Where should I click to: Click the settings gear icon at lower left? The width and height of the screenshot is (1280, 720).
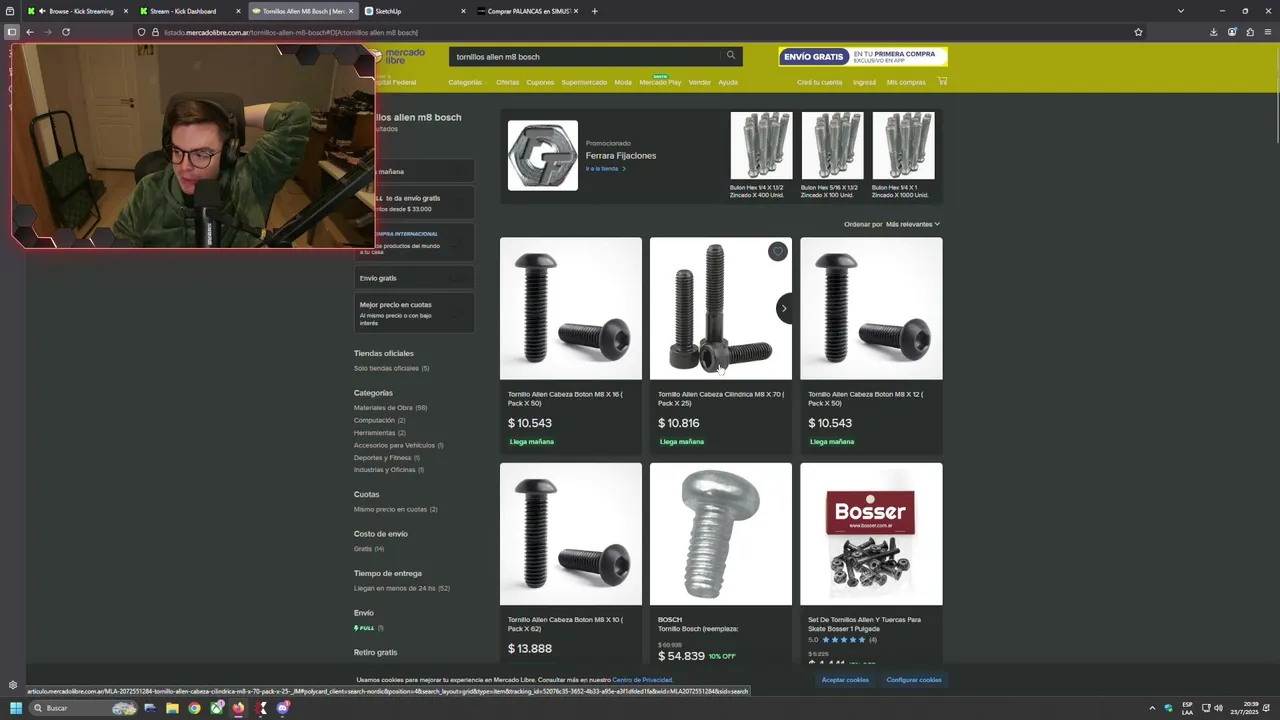pos(12,685)
